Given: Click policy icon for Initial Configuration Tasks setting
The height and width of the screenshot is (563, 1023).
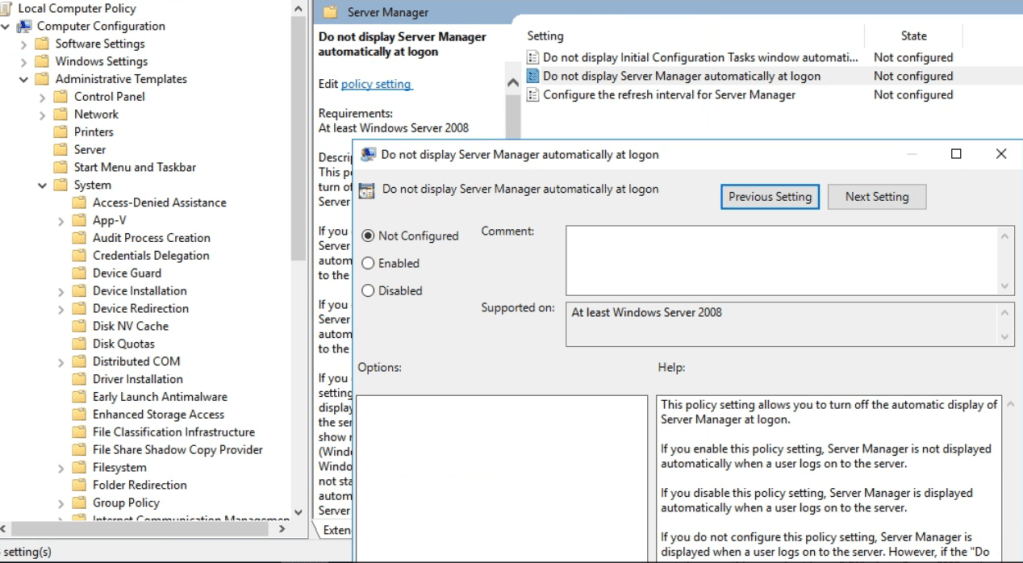Looking at the screenshot, I should (x=533, y=58).
